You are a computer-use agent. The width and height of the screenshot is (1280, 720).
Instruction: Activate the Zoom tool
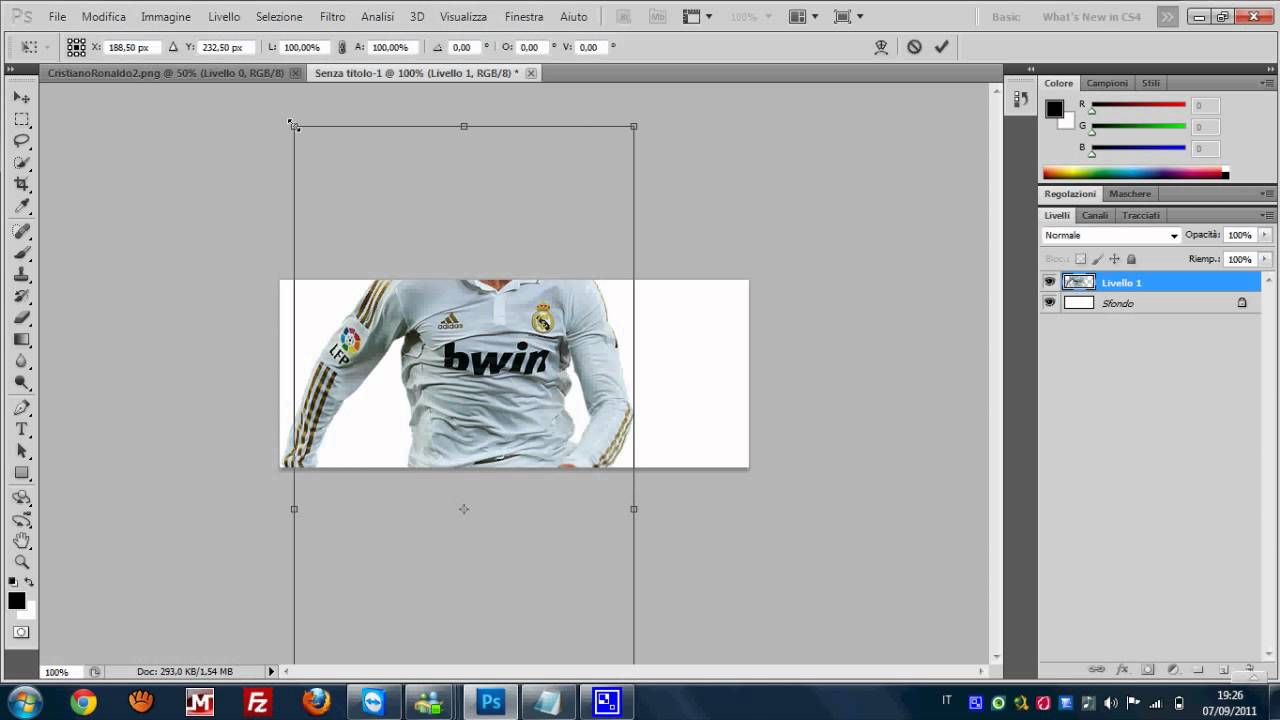21,562
